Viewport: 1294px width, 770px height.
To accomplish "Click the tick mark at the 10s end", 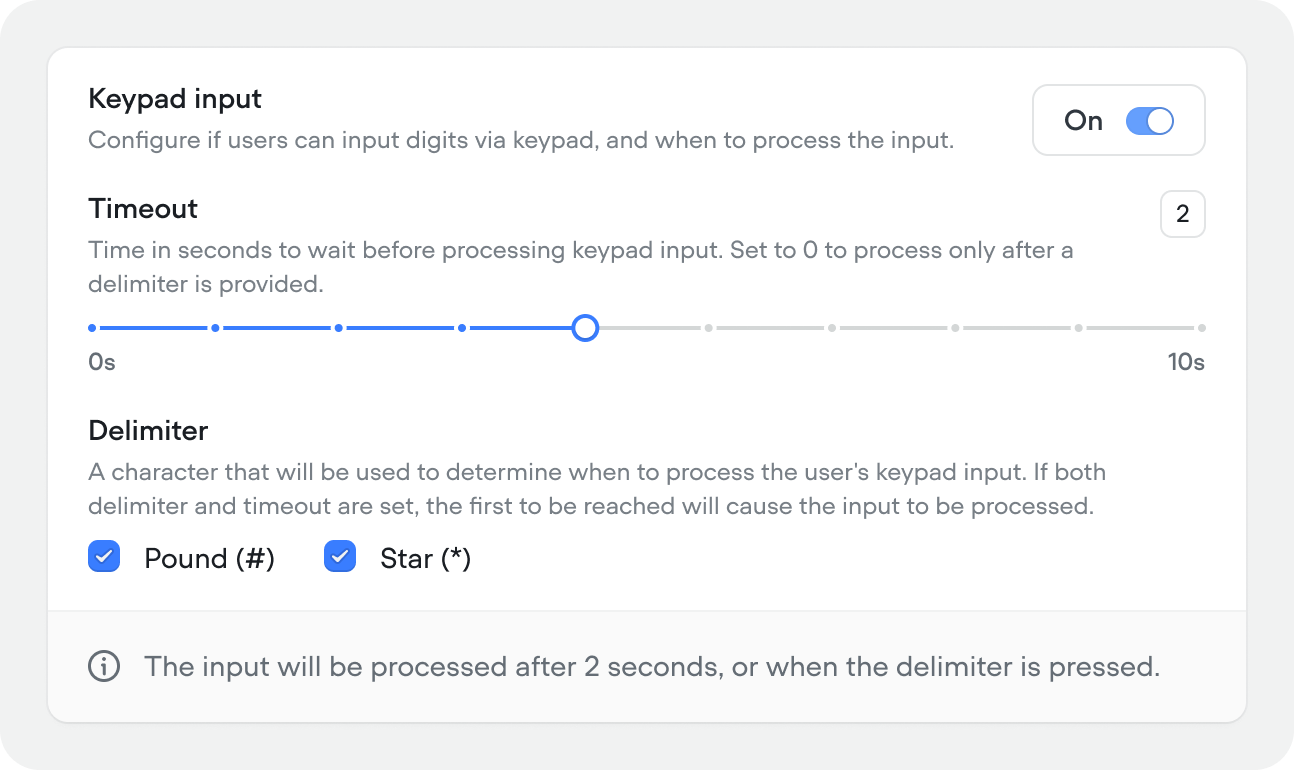I will [1202, 327].
